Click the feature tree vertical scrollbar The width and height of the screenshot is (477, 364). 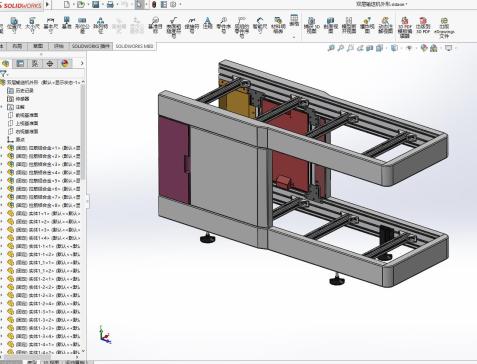(83, 132)
